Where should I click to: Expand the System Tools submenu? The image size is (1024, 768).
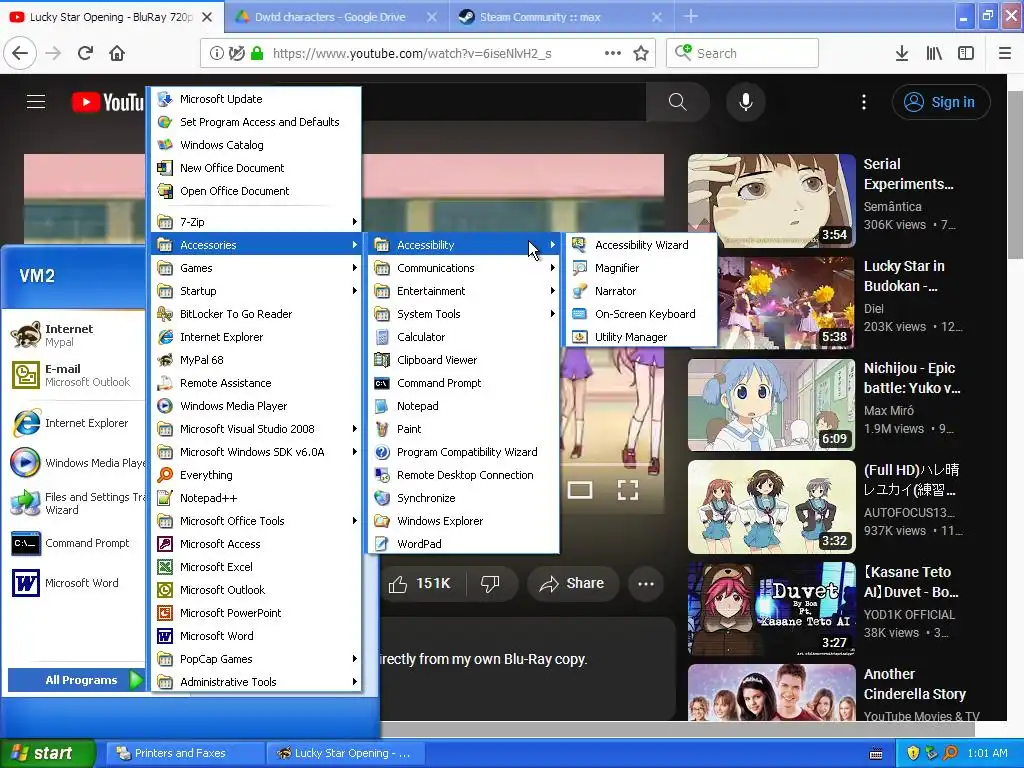click(464, 314)
